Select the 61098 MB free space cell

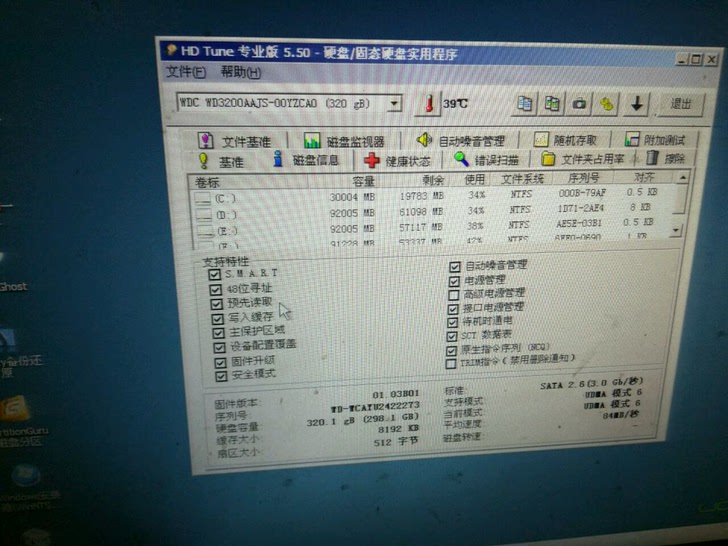421,212
